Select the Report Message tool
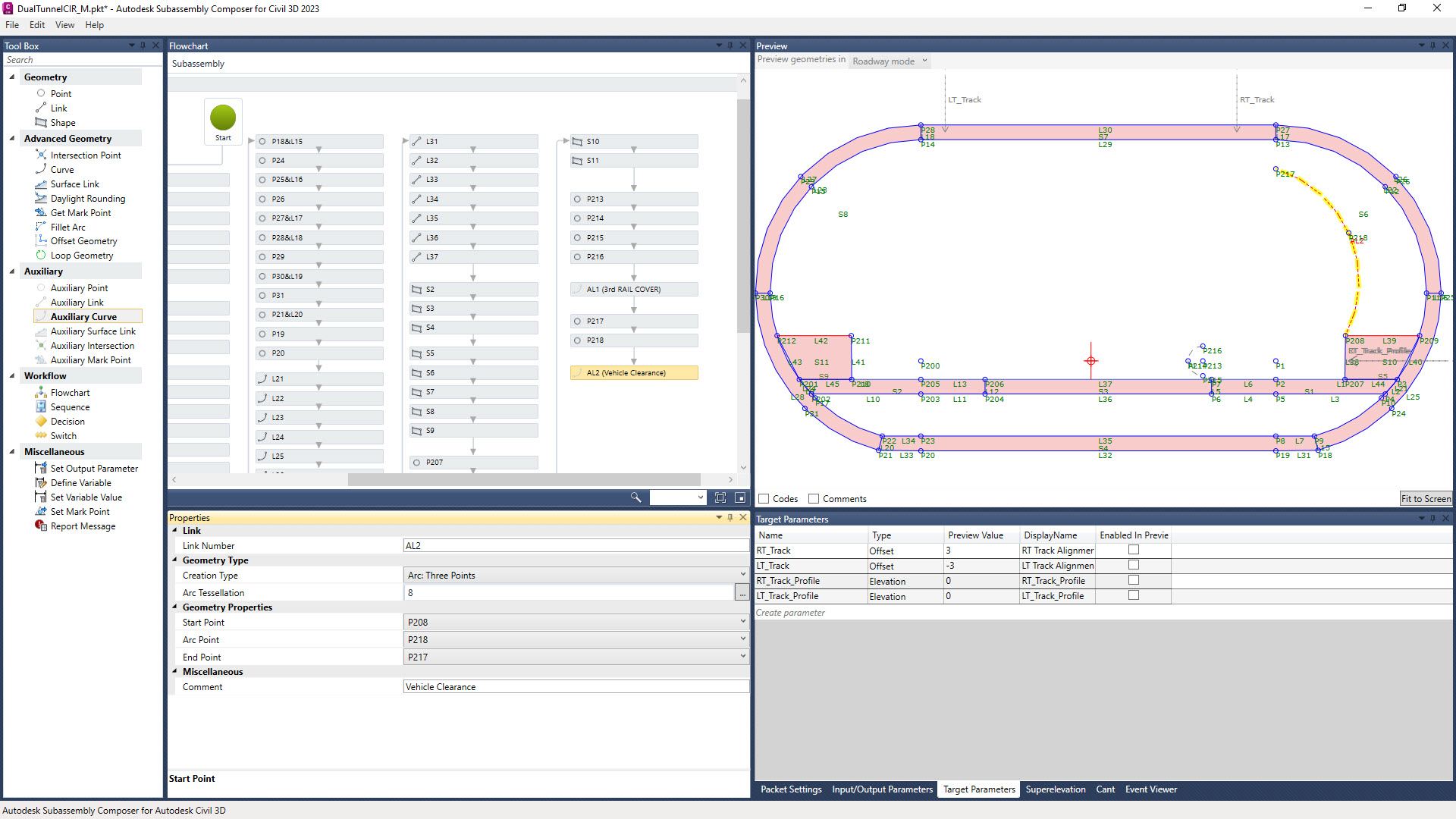Screen dimensions: 1456x819 click(x=83, y=526)
